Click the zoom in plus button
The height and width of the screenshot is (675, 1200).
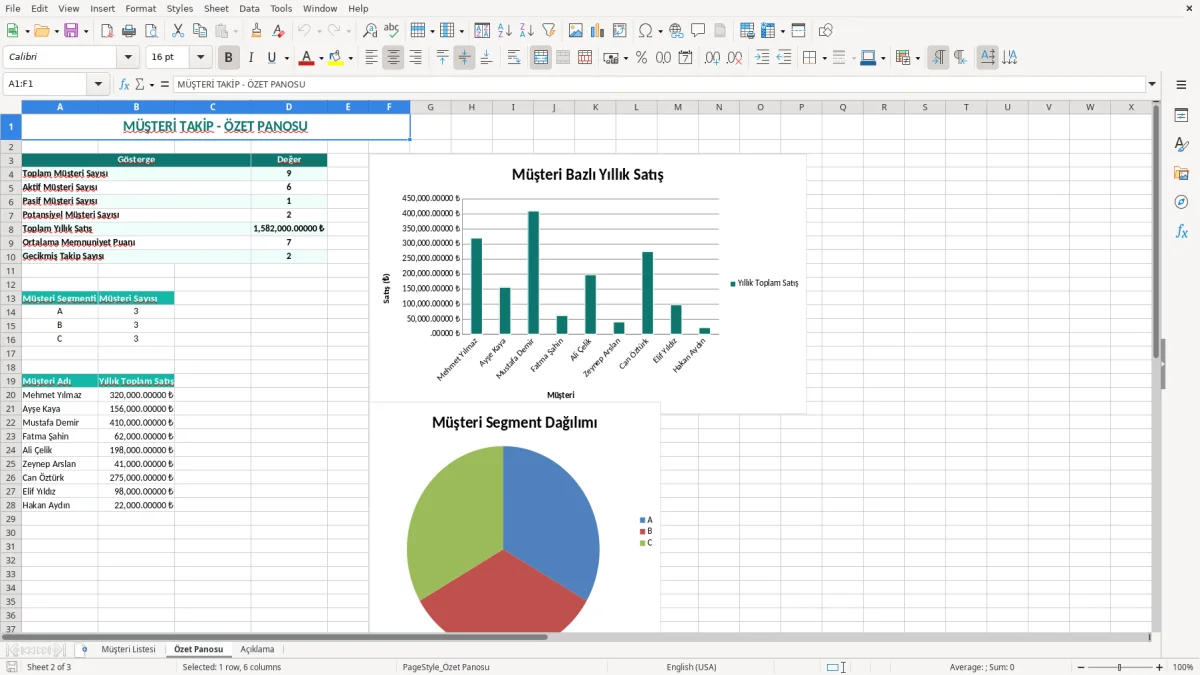pos(1159,667)
